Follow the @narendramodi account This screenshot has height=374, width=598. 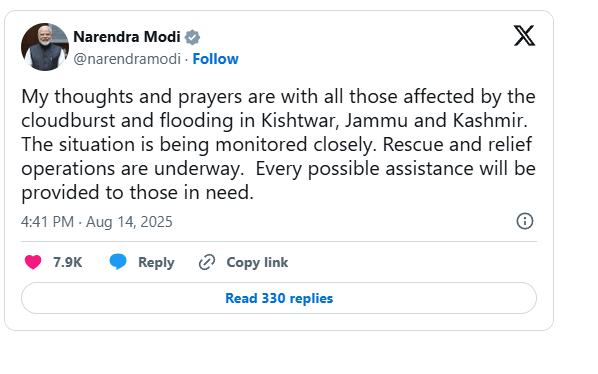point(215,59)
